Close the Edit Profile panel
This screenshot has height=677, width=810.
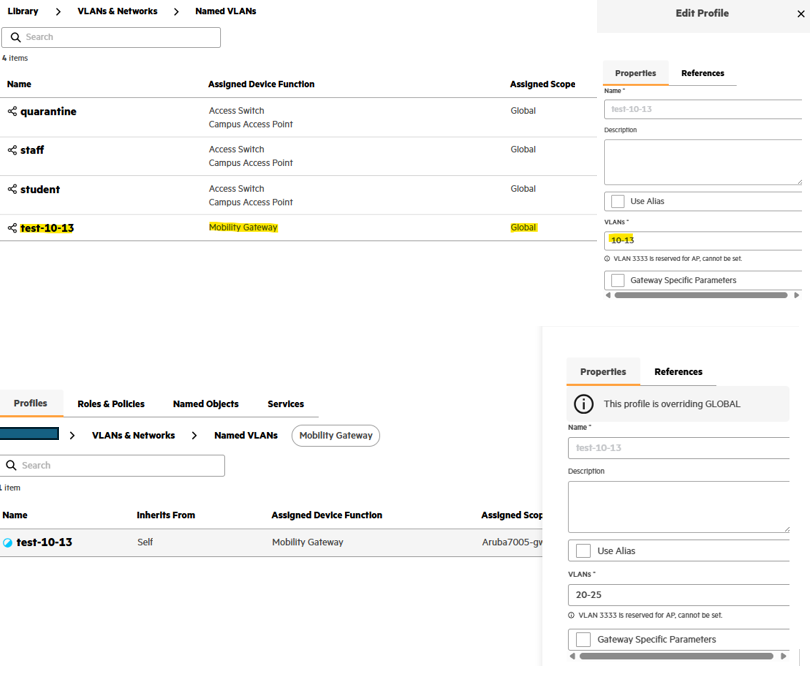801,14
